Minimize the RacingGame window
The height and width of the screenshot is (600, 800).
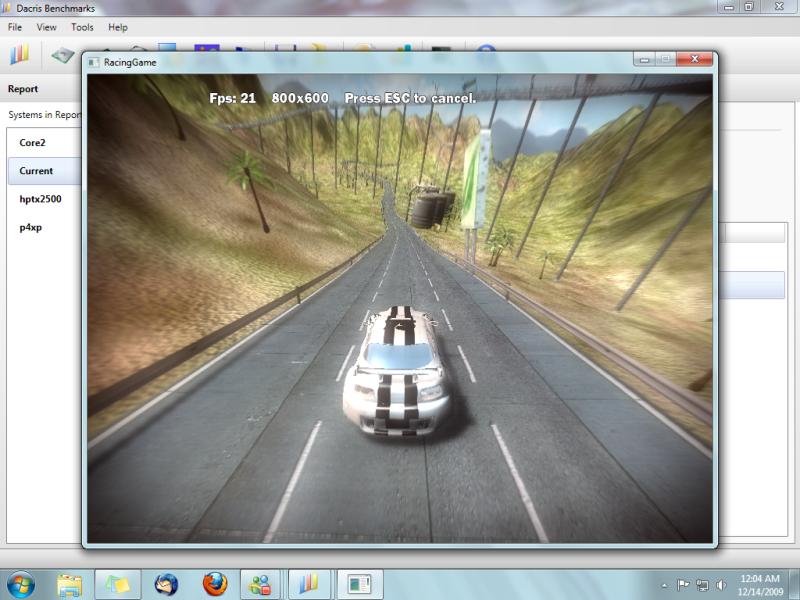[644, 59]
